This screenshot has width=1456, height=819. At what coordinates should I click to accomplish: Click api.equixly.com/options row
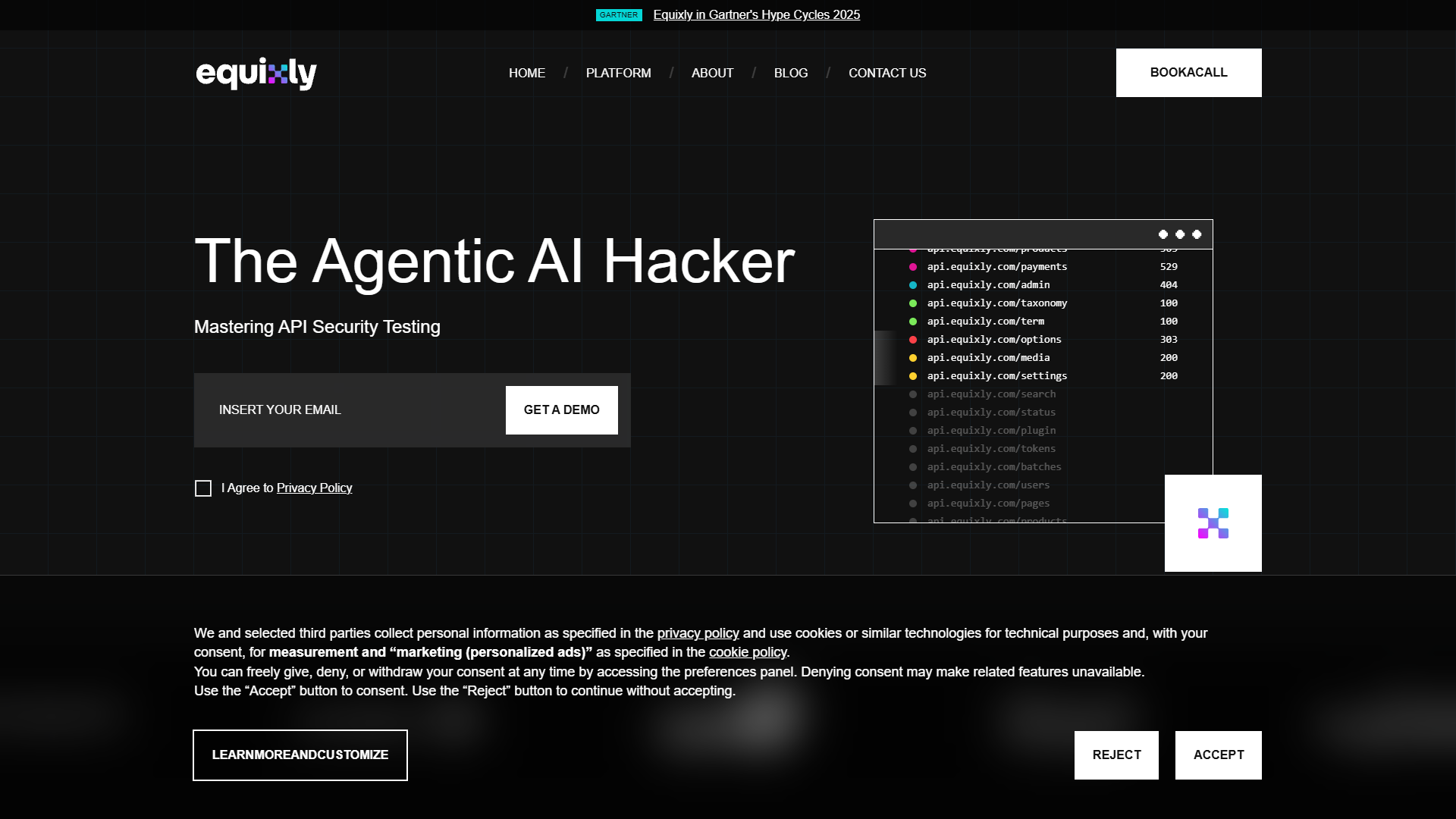pos(1043,340)
